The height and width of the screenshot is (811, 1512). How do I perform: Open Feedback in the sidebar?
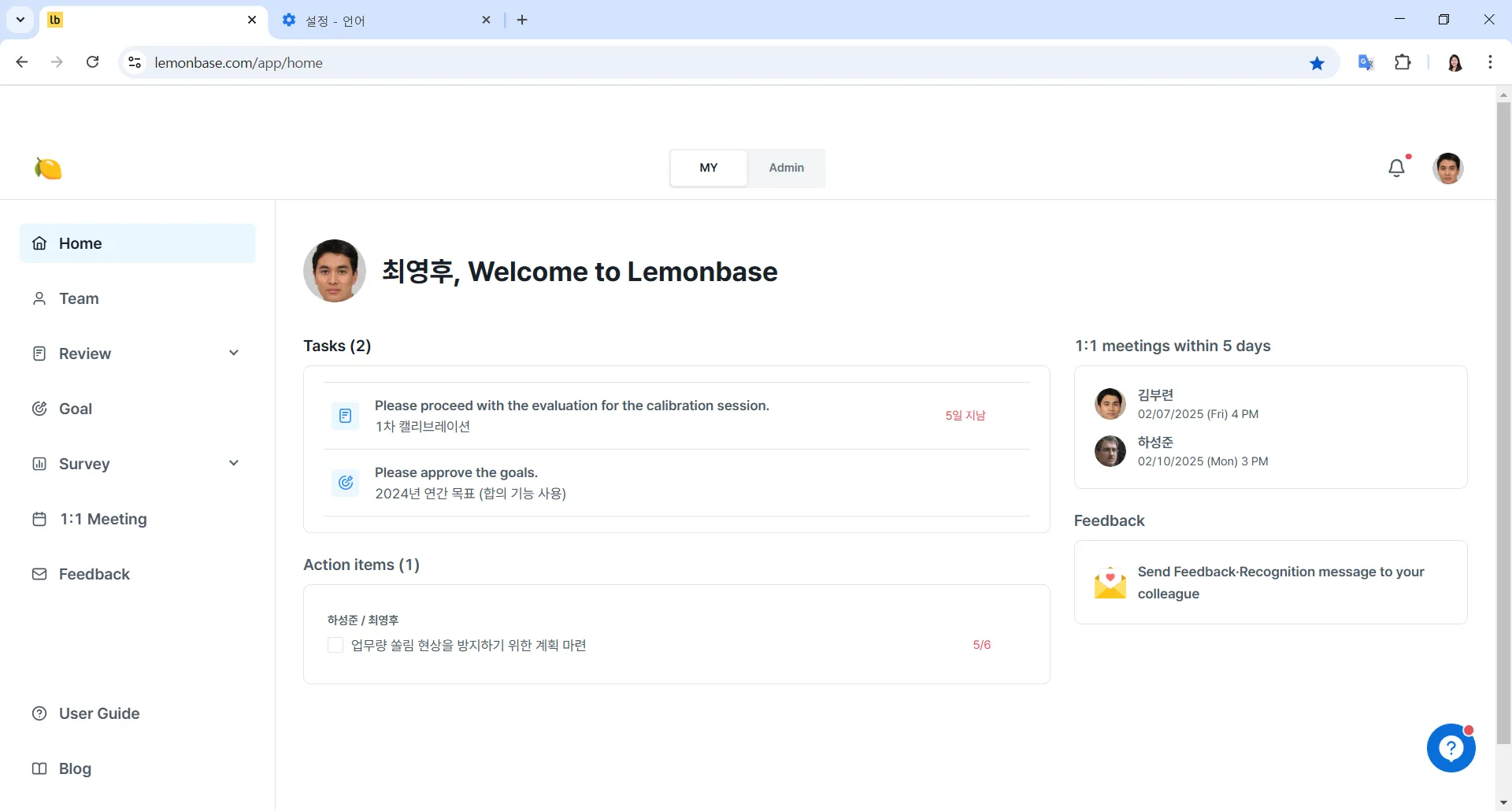pos(138,574)
